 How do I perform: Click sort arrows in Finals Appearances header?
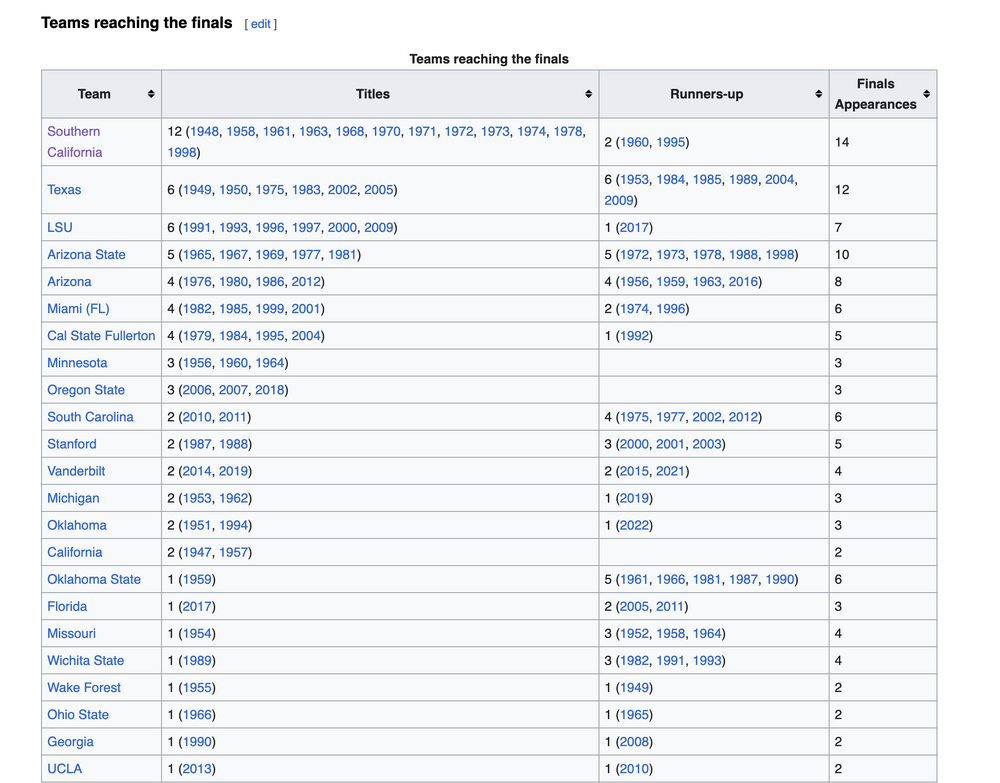click(x=926, y=94)
